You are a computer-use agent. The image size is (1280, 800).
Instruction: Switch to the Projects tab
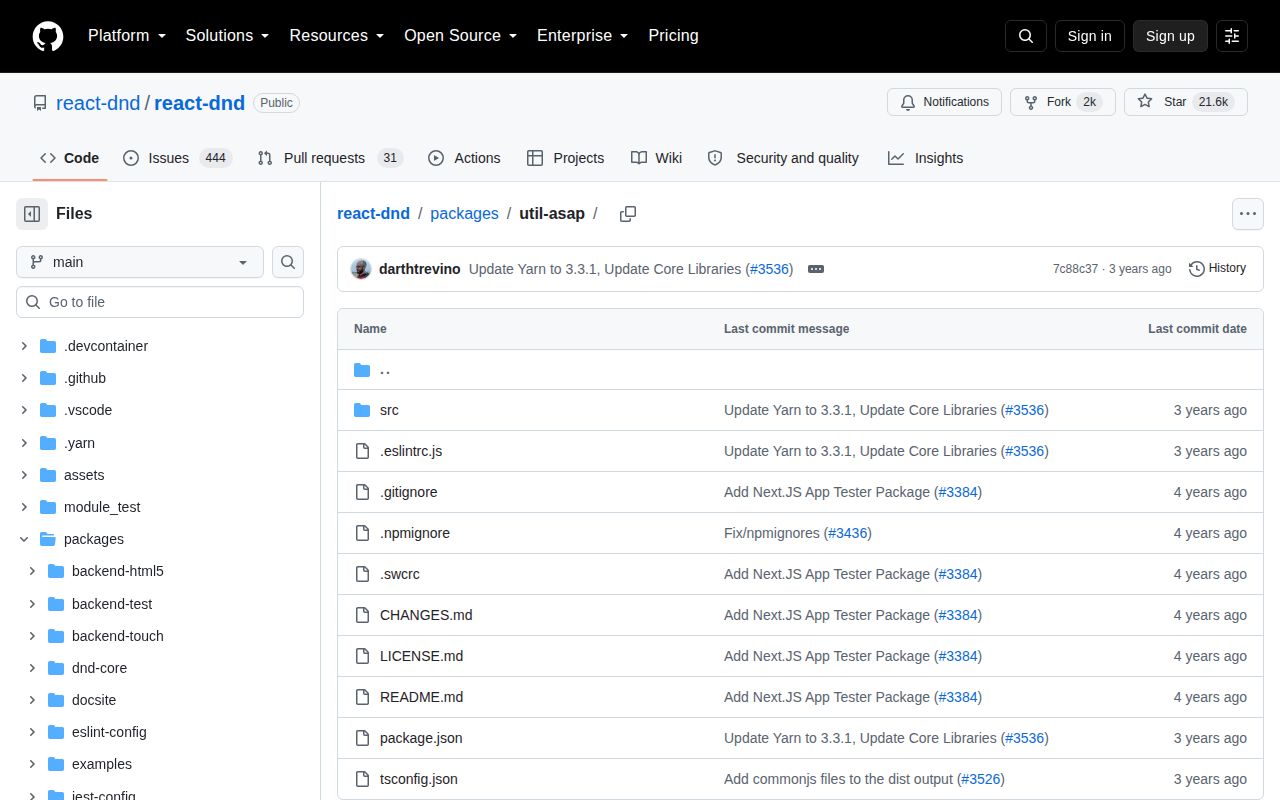566,158
